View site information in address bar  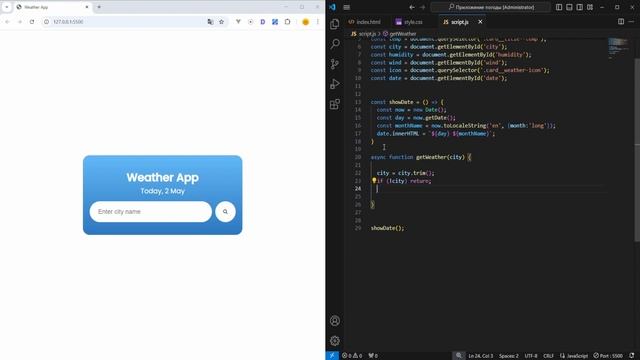click(46, 22)
